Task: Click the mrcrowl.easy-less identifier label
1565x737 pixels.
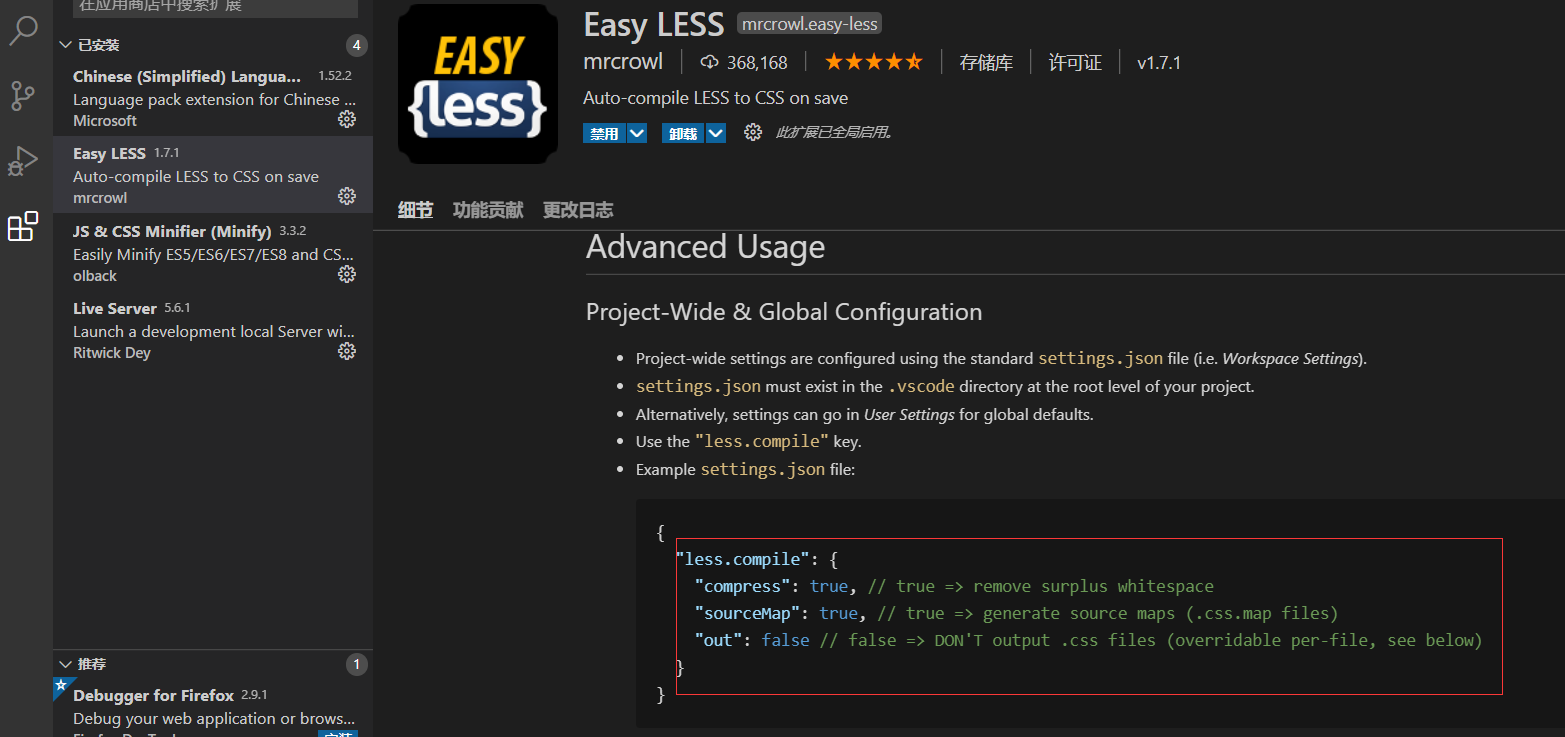Action: click(809, 24)
